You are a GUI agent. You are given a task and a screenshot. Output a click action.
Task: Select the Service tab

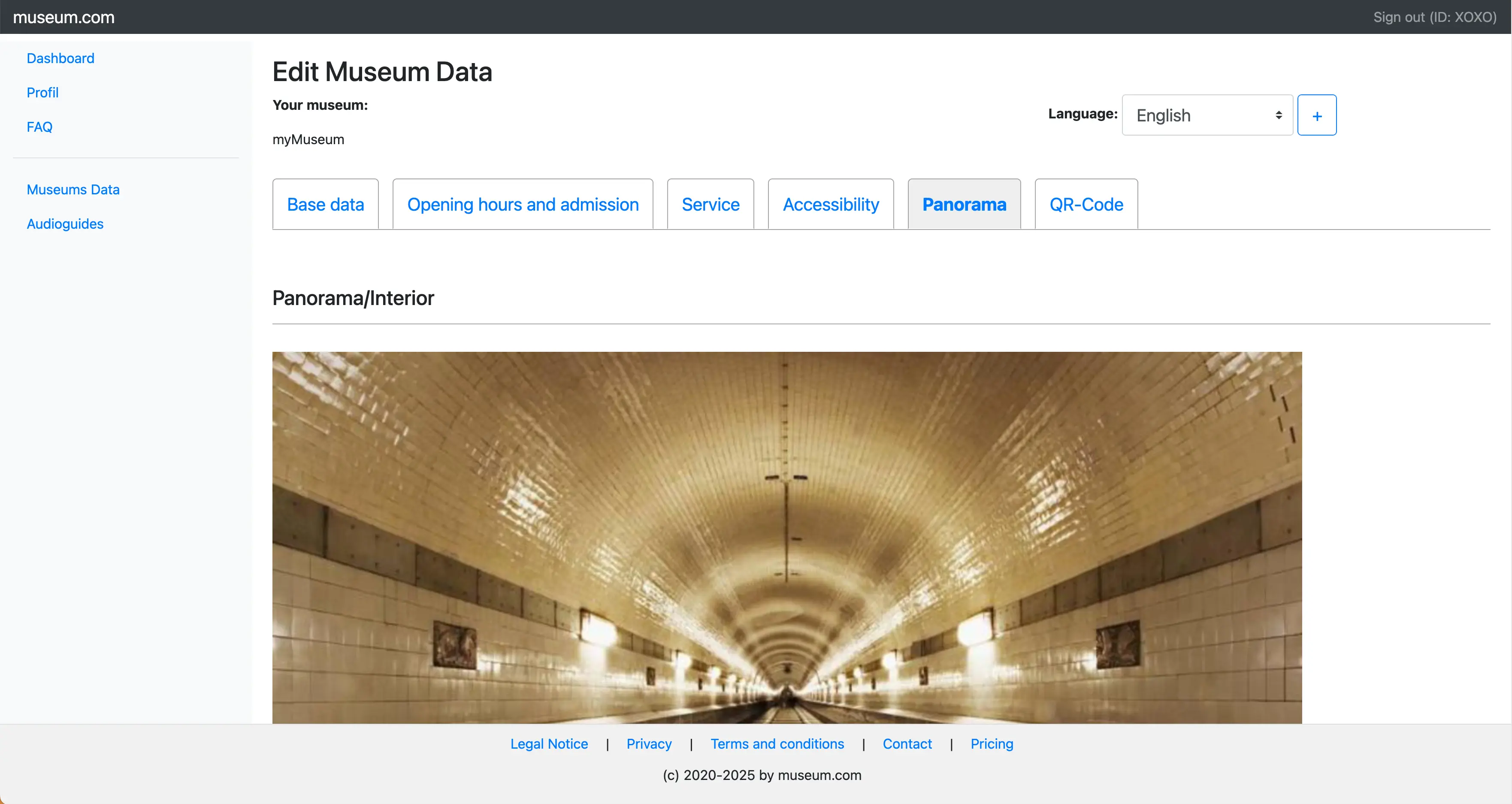pos(710,204)
